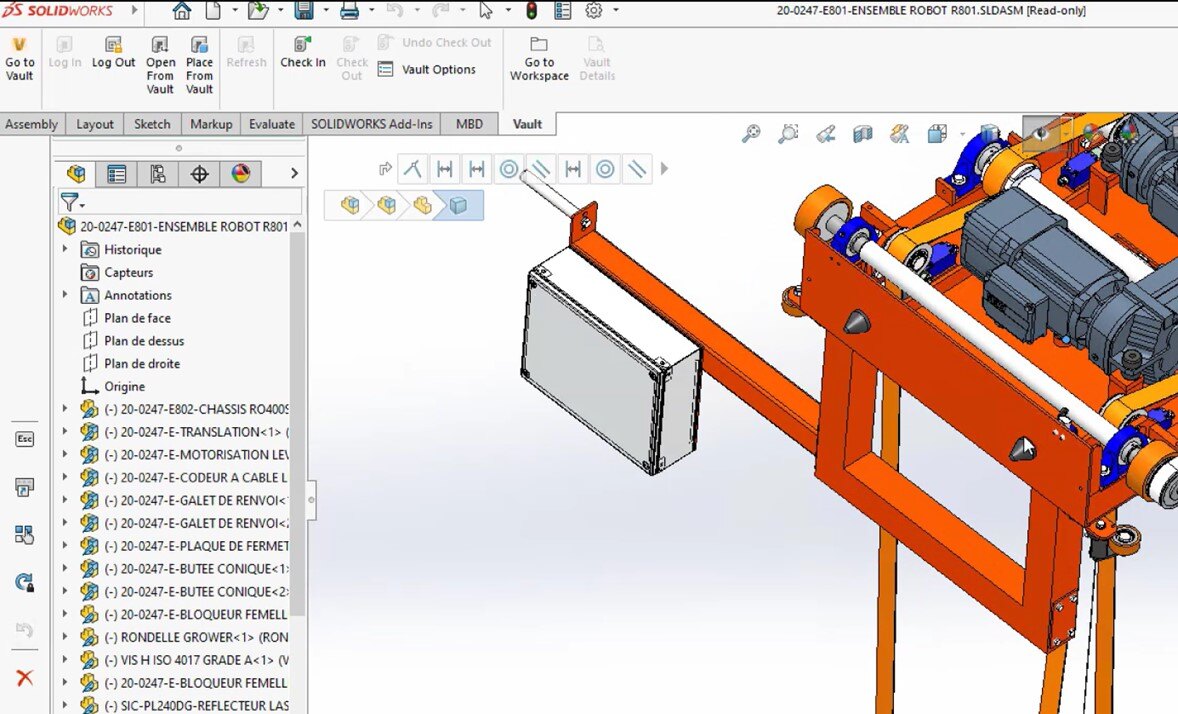Open the ConfigurationManager tab in left panel
1178x714 pixels.
pos(158,173)
